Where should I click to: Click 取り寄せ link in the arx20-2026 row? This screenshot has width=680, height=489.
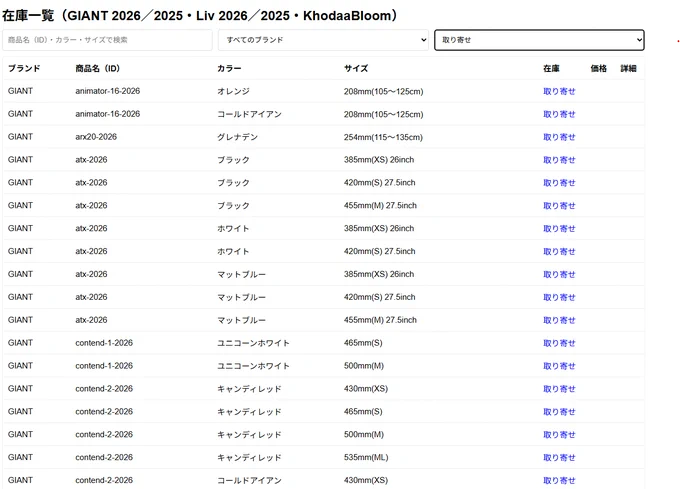click(559, 137)
